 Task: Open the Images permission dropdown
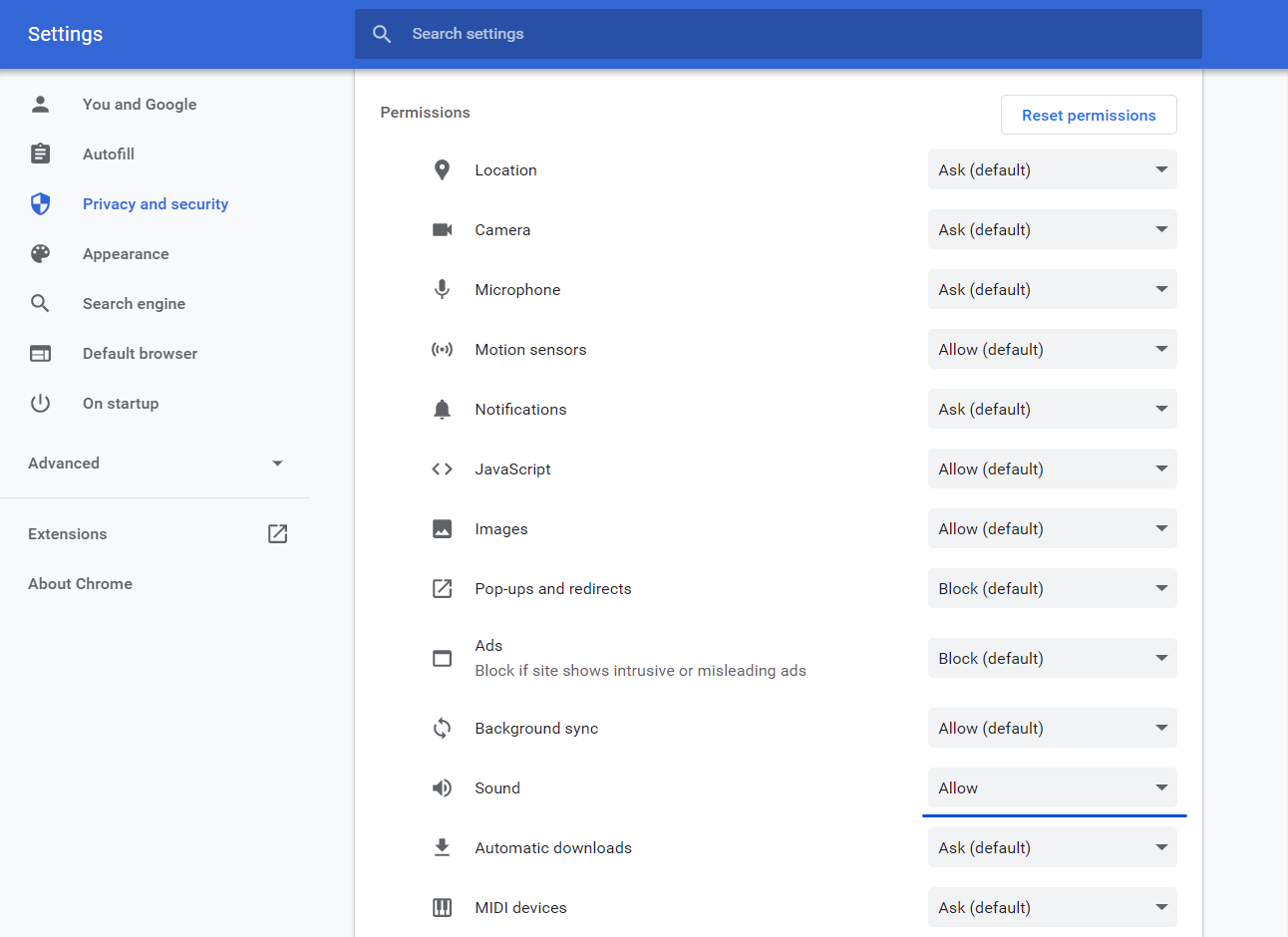coord(1052,528)
